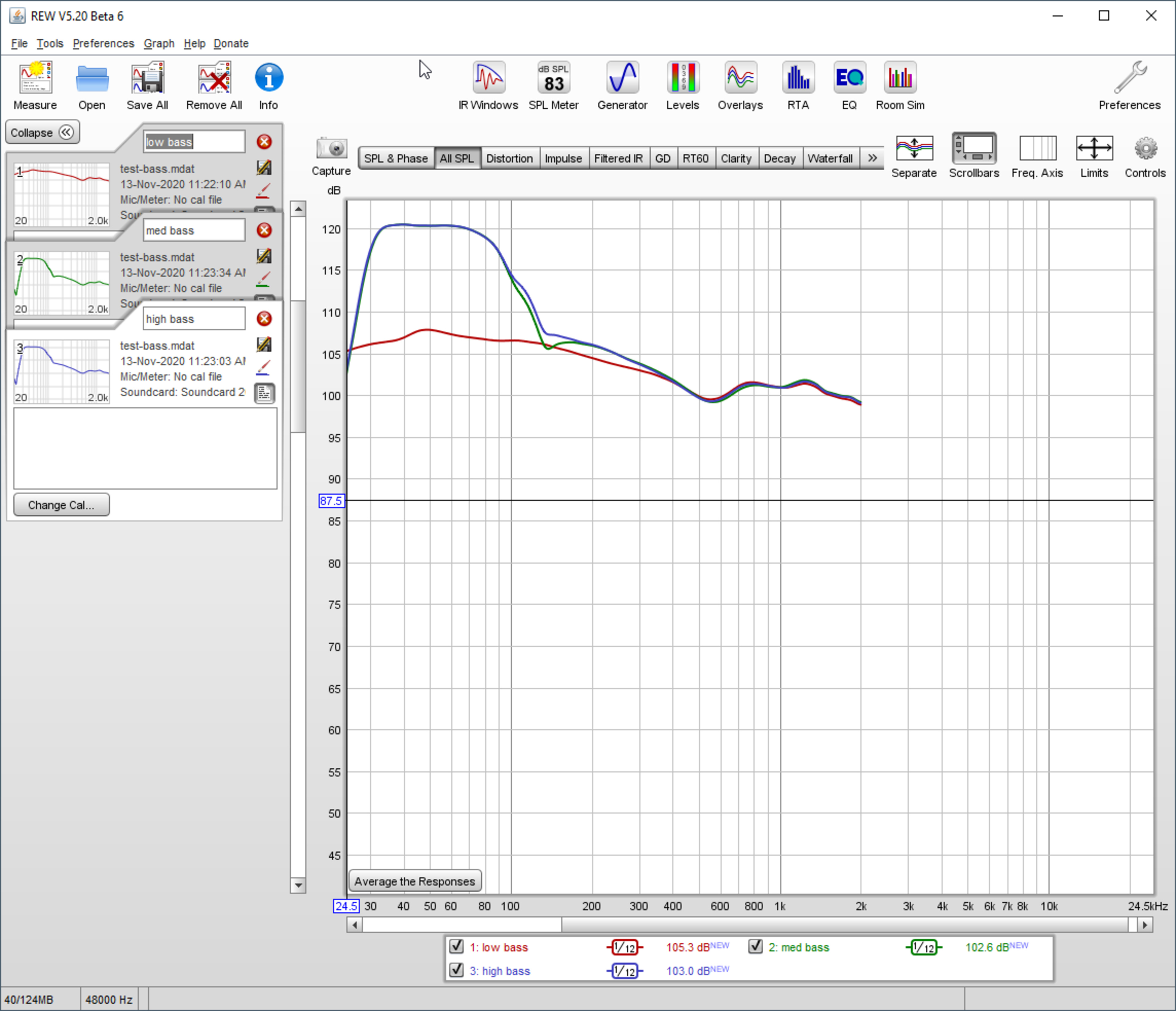Screen dimensions: 1176x1011
Task: Expand more graph tabs chevron
Action: click(872, 158)
